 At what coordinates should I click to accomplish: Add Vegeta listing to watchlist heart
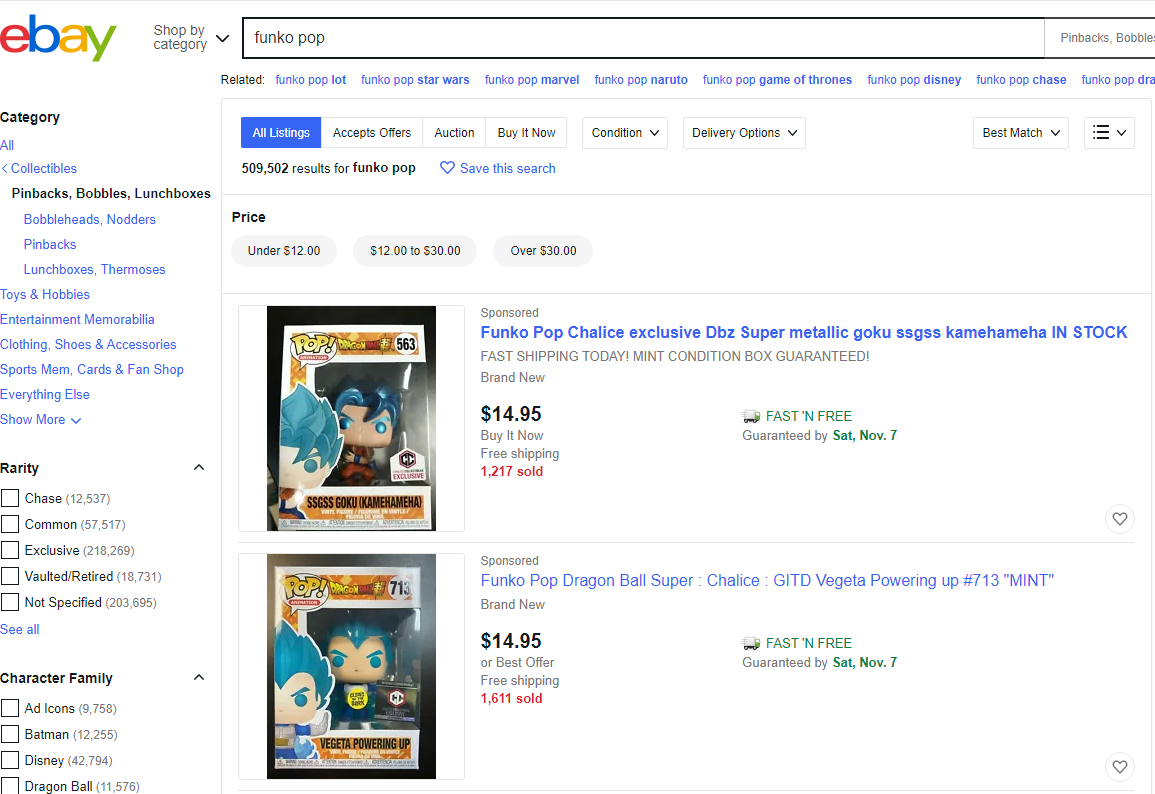1119,767
